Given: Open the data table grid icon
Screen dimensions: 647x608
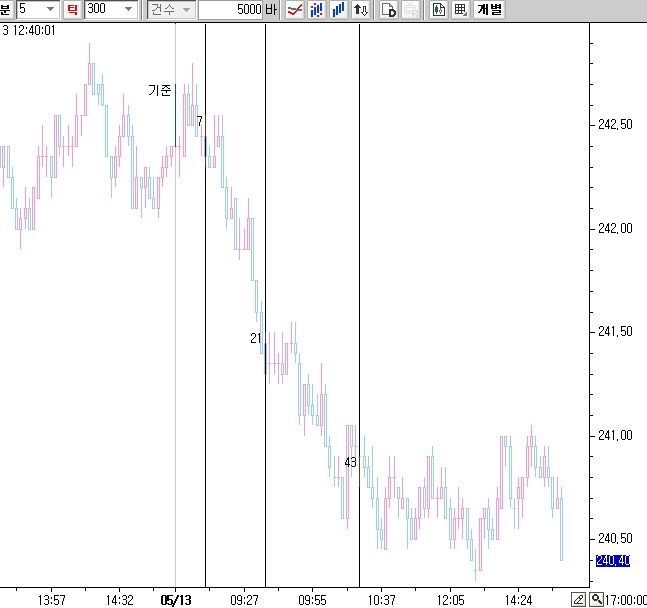Looking at the screenshot, I should [x=460, y=9].
